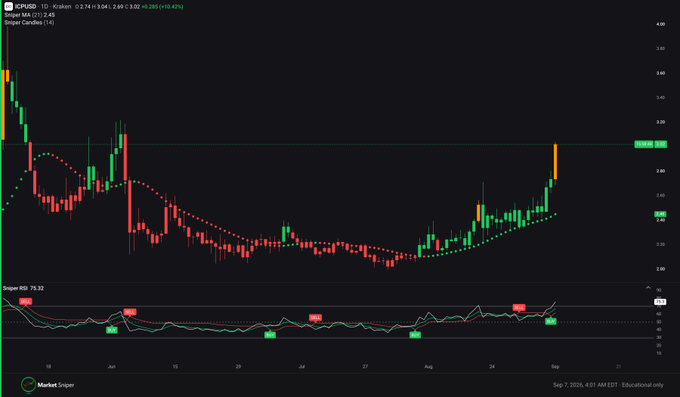Click the C 3.02 close value
Screen dimensions: 680x397
pyautogui.click(x=131, y=7)
